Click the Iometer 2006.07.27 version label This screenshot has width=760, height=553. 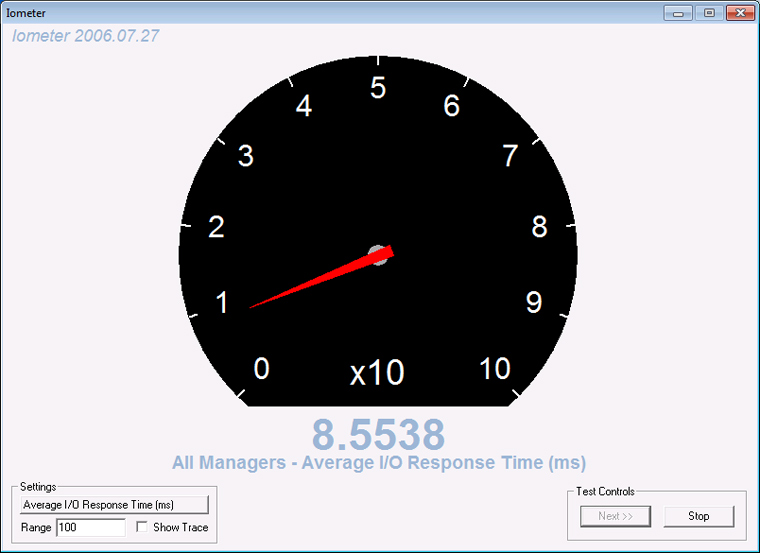pyautogui.click(x=86, y=36)
